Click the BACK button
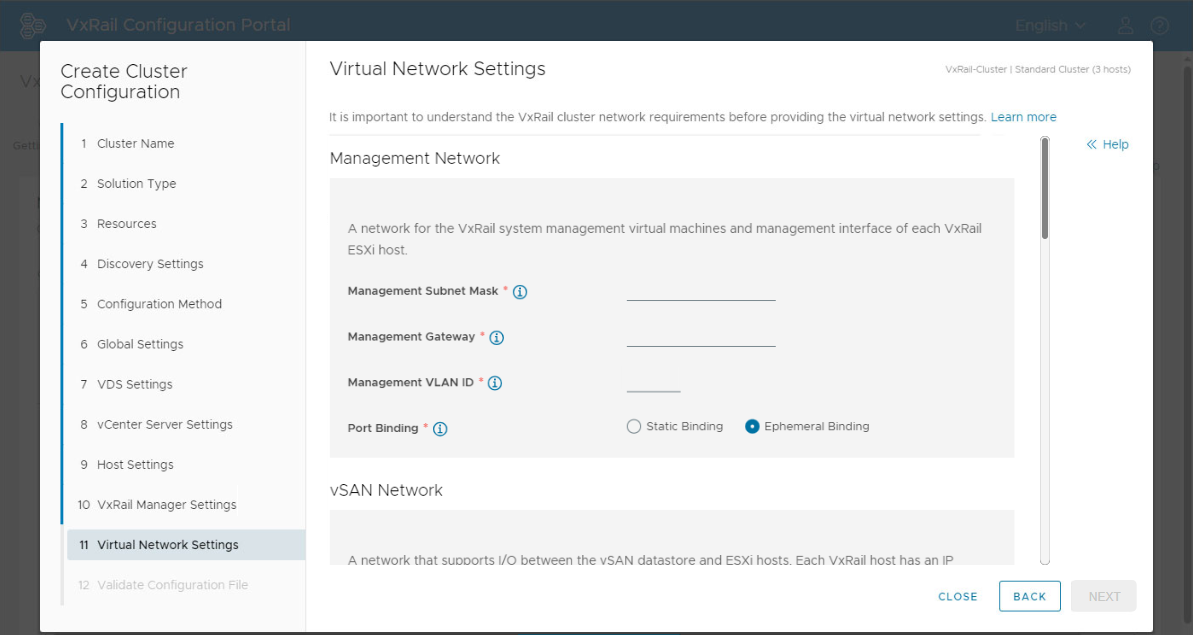 point(1029,597)
